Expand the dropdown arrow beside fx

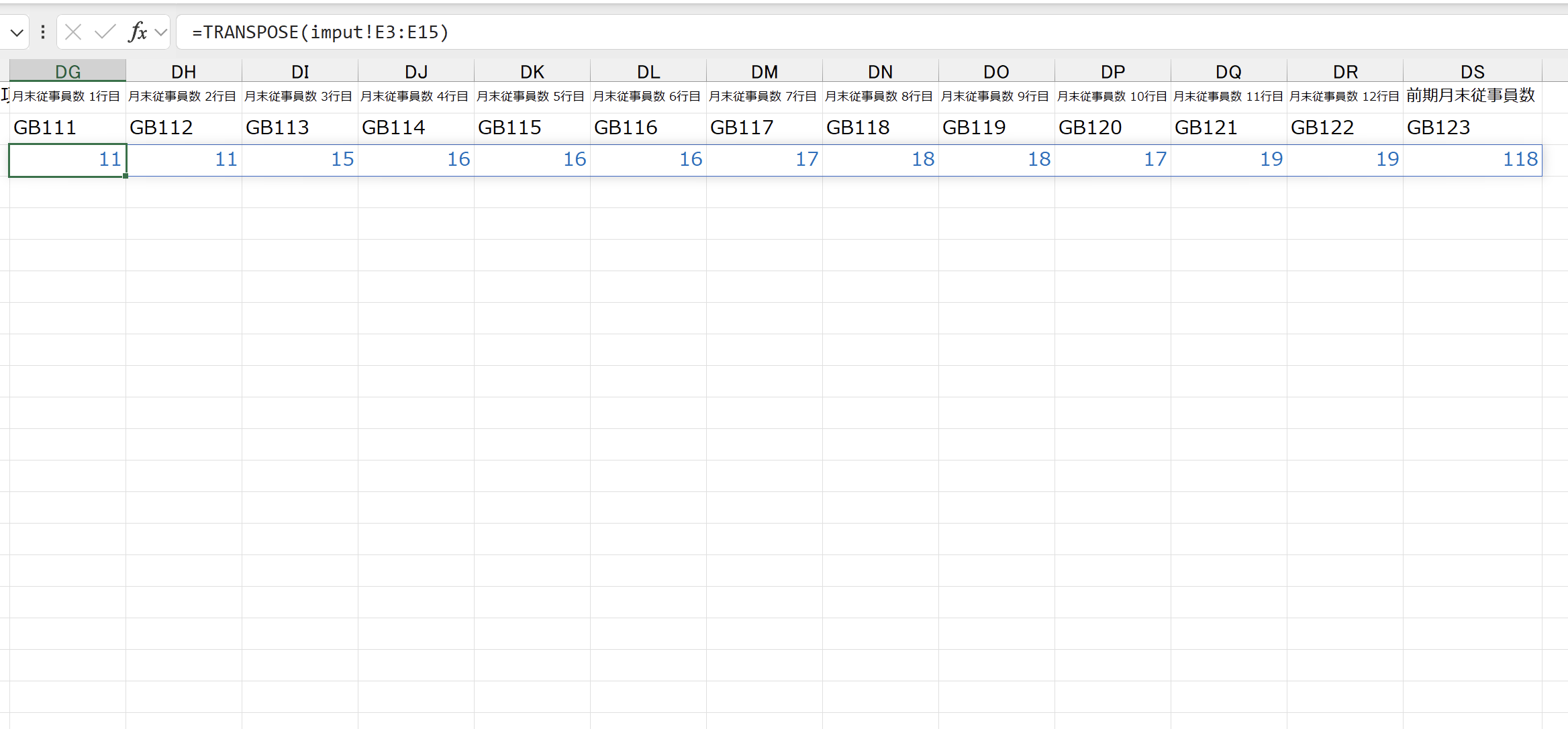[x=161, y=32]
